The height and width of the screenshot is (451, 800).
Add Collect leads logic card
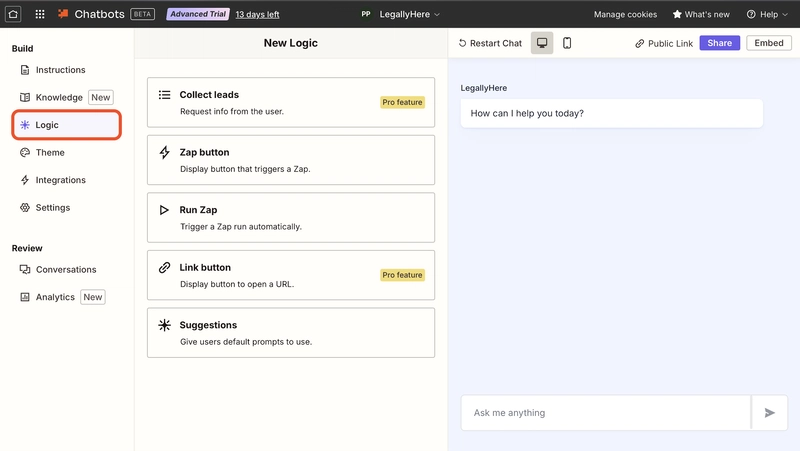tap(291, 102)
